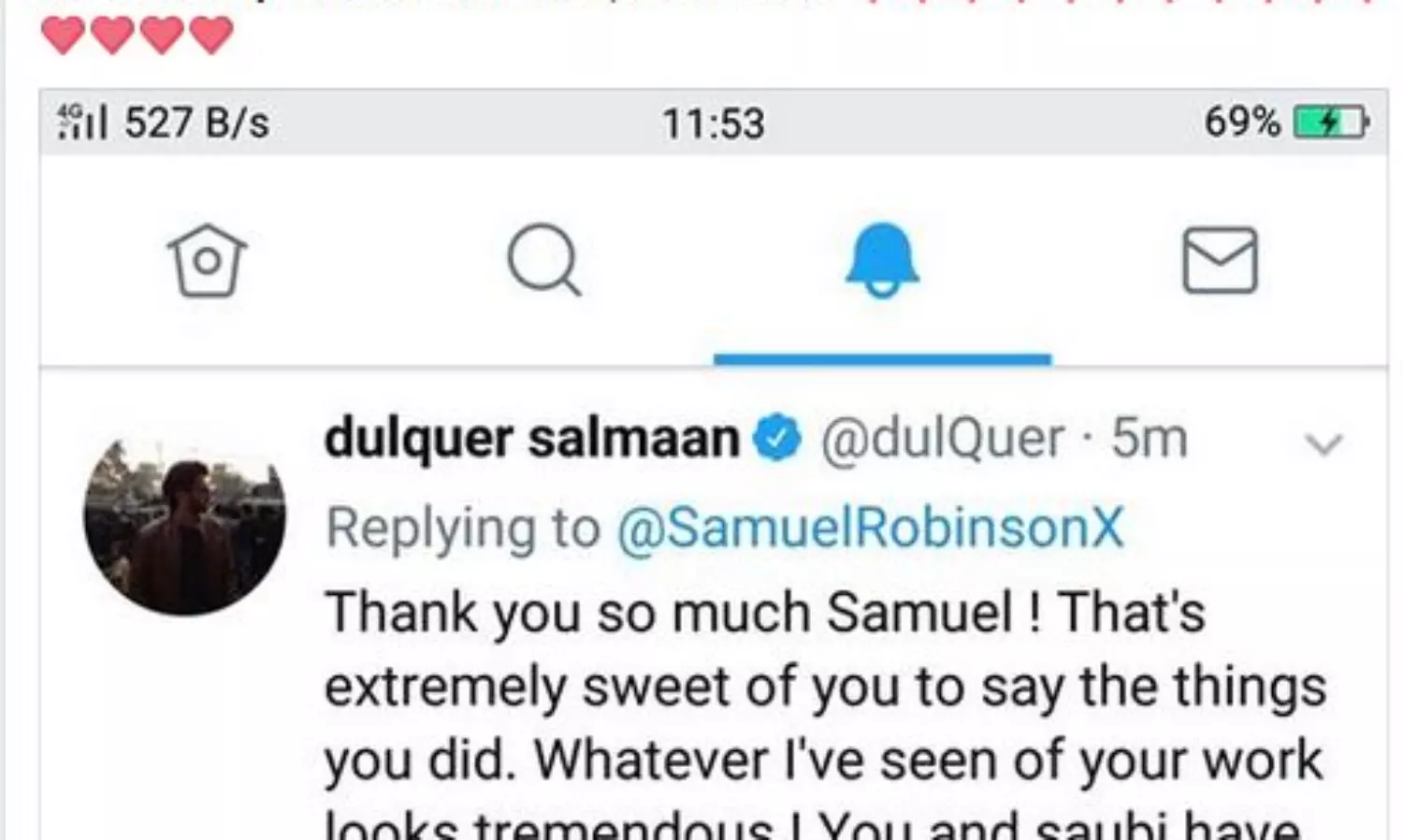Click the 11:53 clock in status bar
1403x840 pixels.
[x=714, y=123]
